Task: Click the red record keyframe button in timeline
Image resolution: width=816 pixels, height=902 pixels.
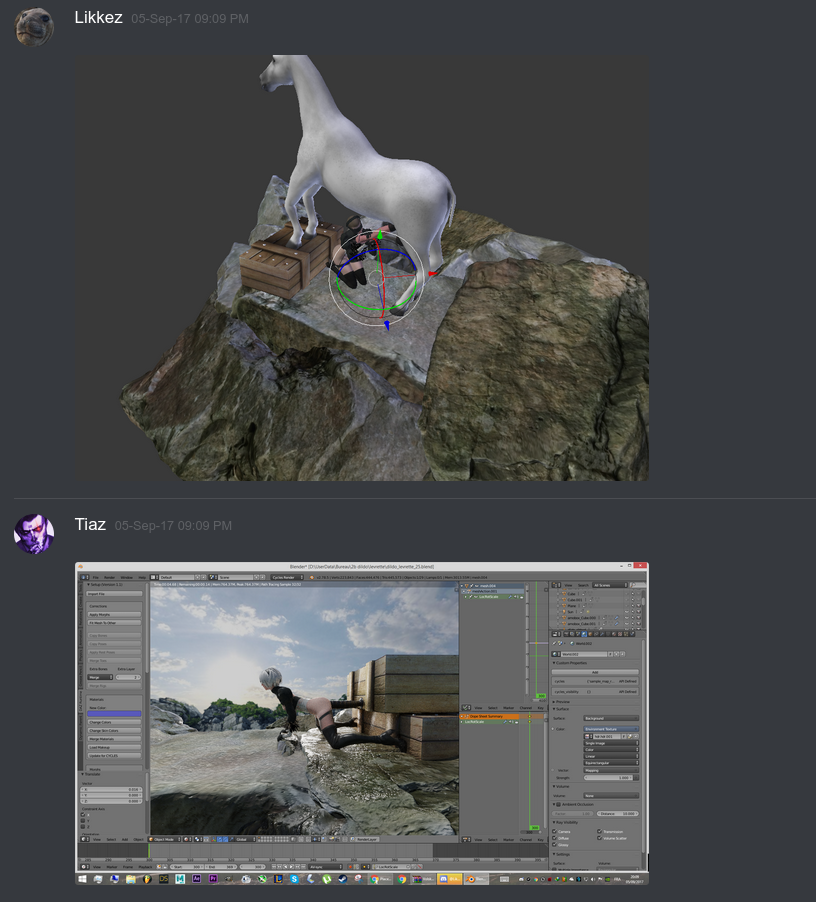Action: [x=350, y=866]
